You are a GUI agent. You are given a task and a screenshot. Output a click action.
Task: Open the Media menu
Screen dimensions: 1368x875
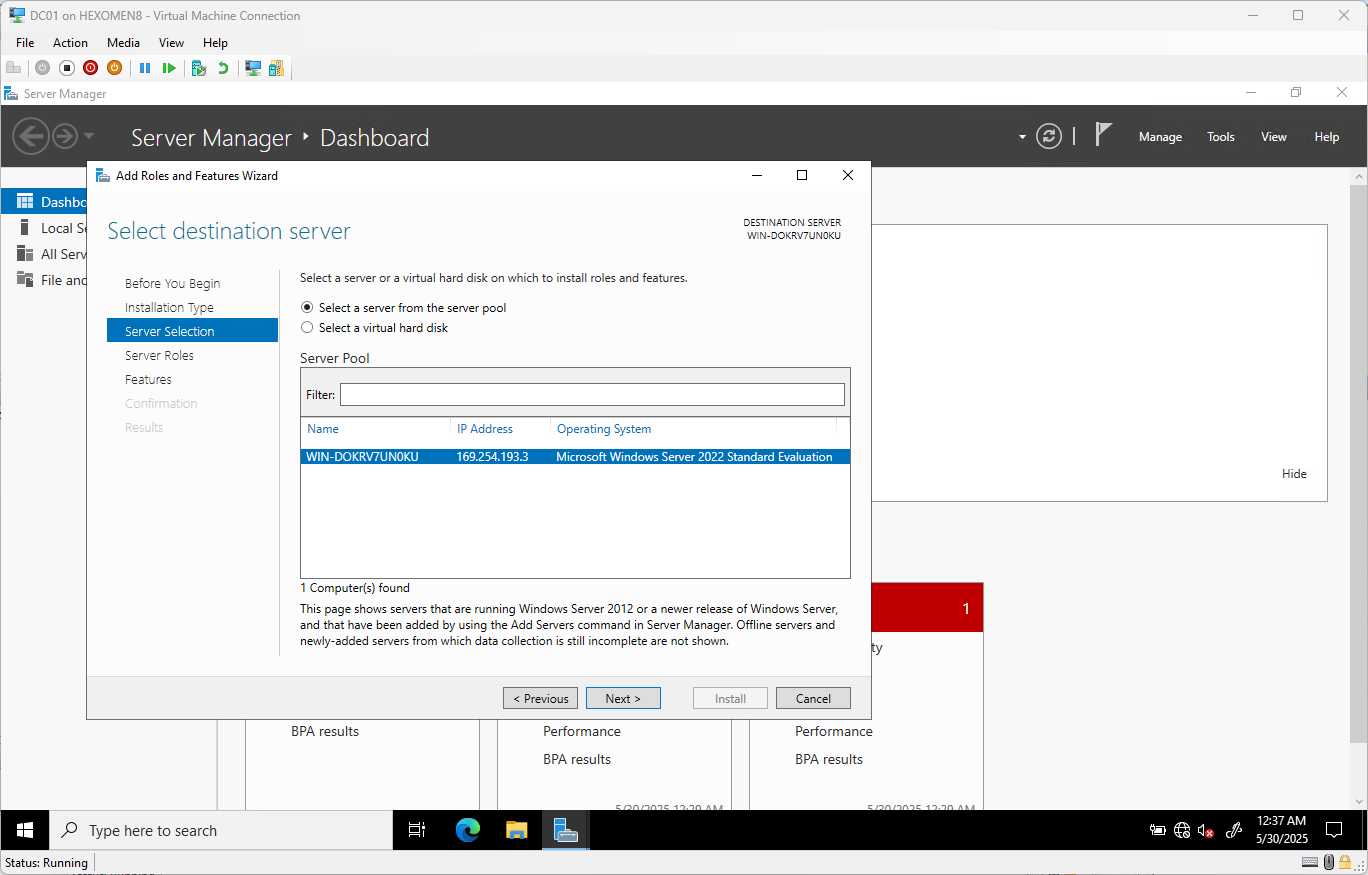(x=123, y=43)
